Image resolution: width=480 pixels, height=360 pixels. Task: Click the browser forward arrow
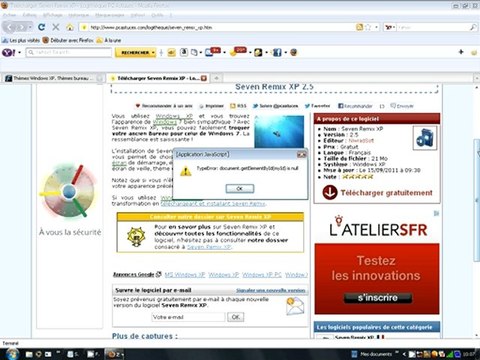[x=21, y=27]
